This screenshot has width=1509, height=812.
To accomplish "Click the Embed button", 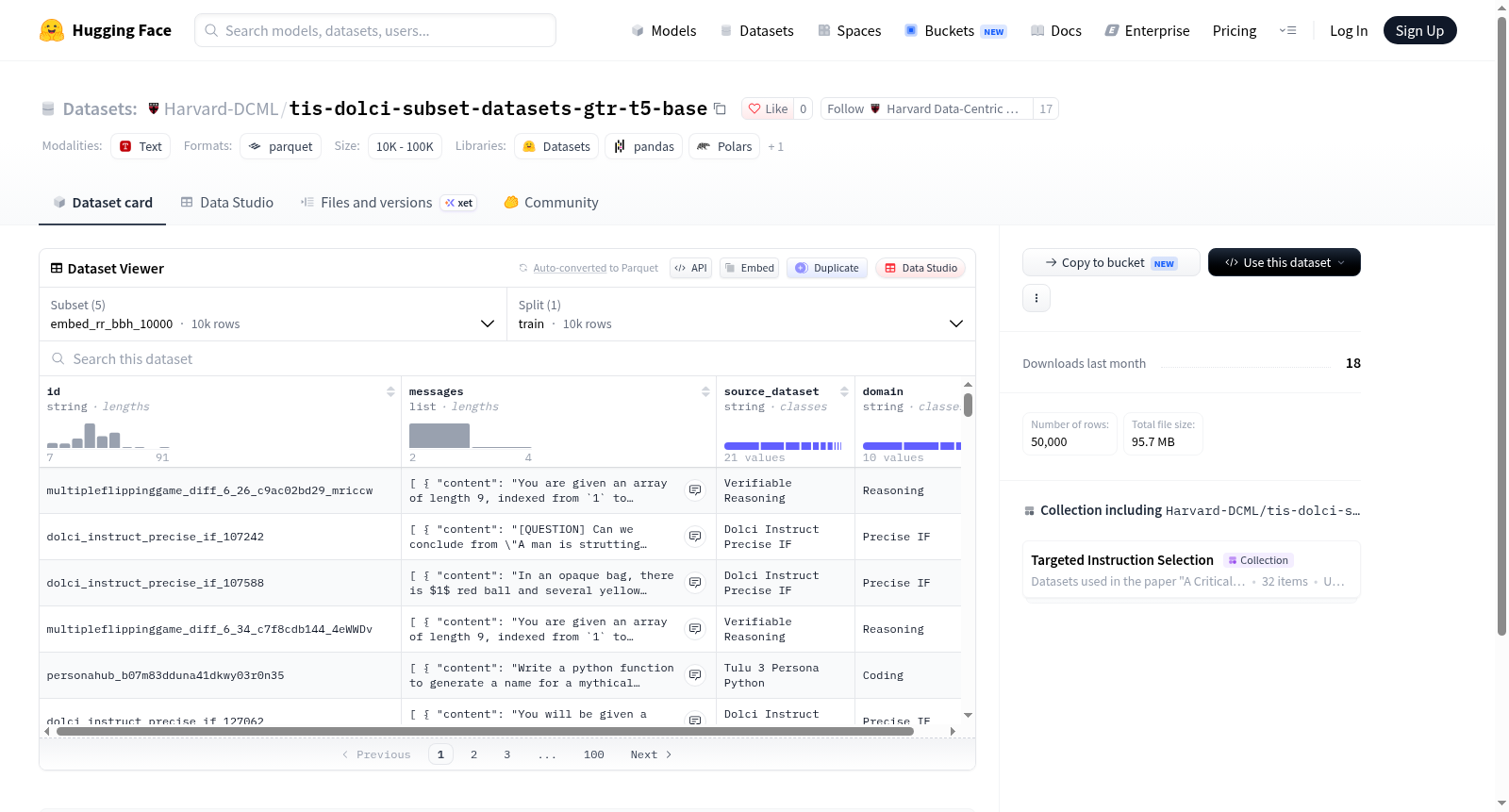I will click(x=751, y=268).
